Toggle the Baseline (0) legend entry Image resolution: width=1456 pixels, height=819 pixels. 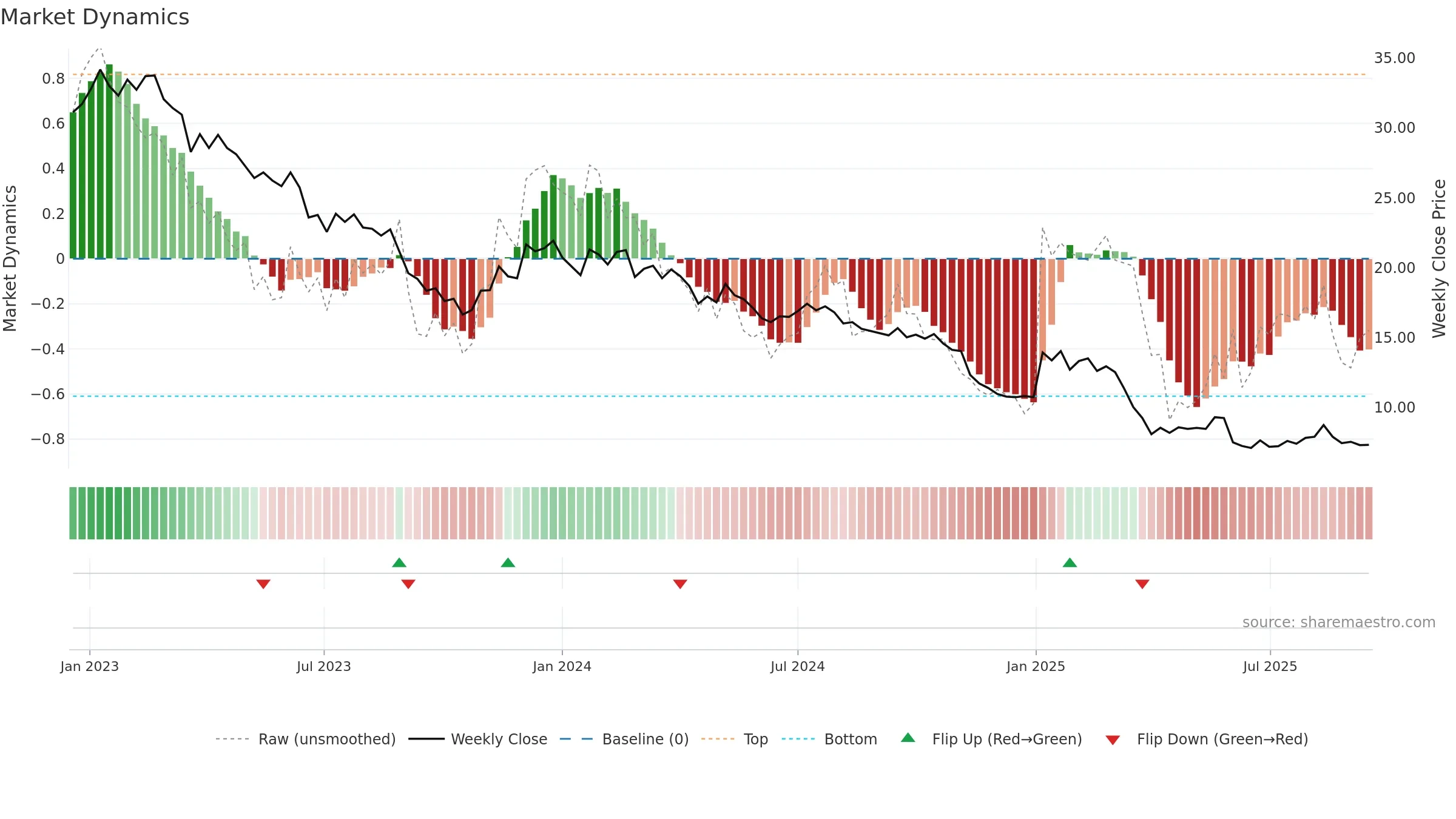point(624,739)
